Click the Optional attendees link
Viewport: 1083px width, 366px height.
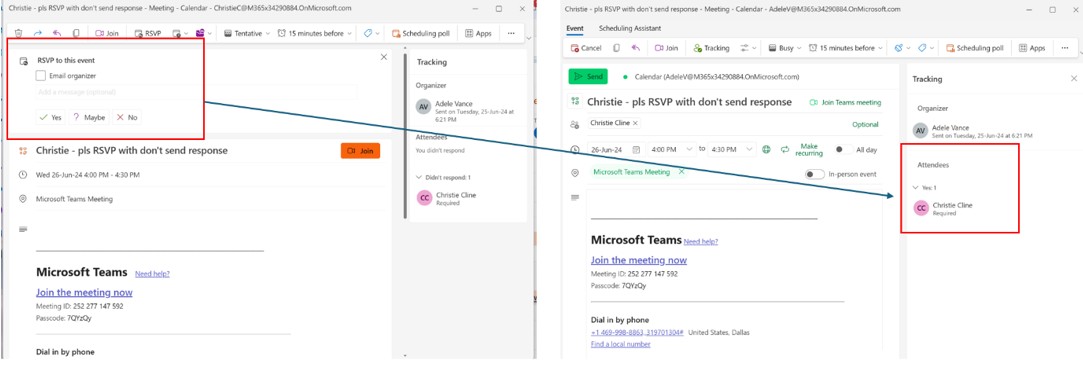tap(865, 124)
